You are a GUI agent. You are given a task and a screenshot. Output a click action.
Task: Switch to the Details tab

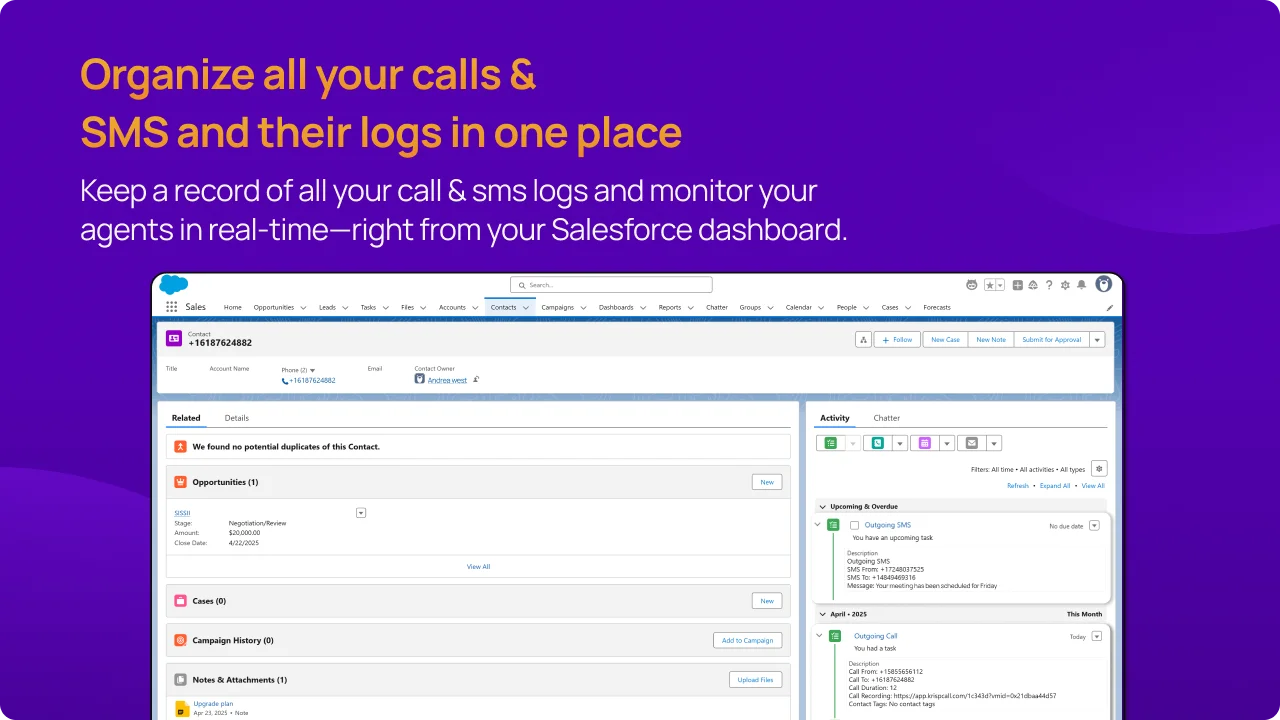click(x=237, y=418)
